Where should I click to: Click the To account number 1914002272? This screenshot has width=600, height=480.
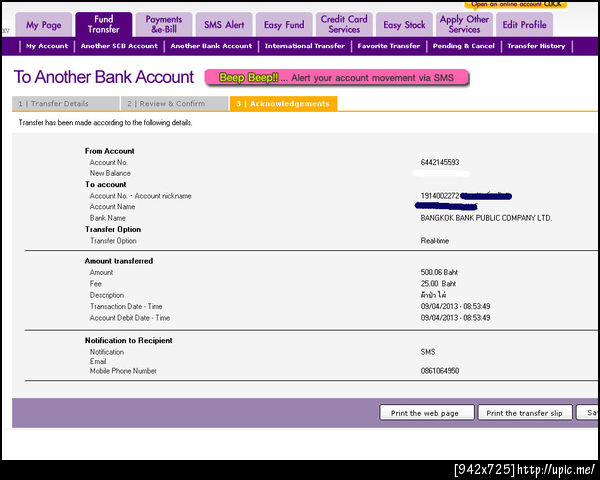440,196
